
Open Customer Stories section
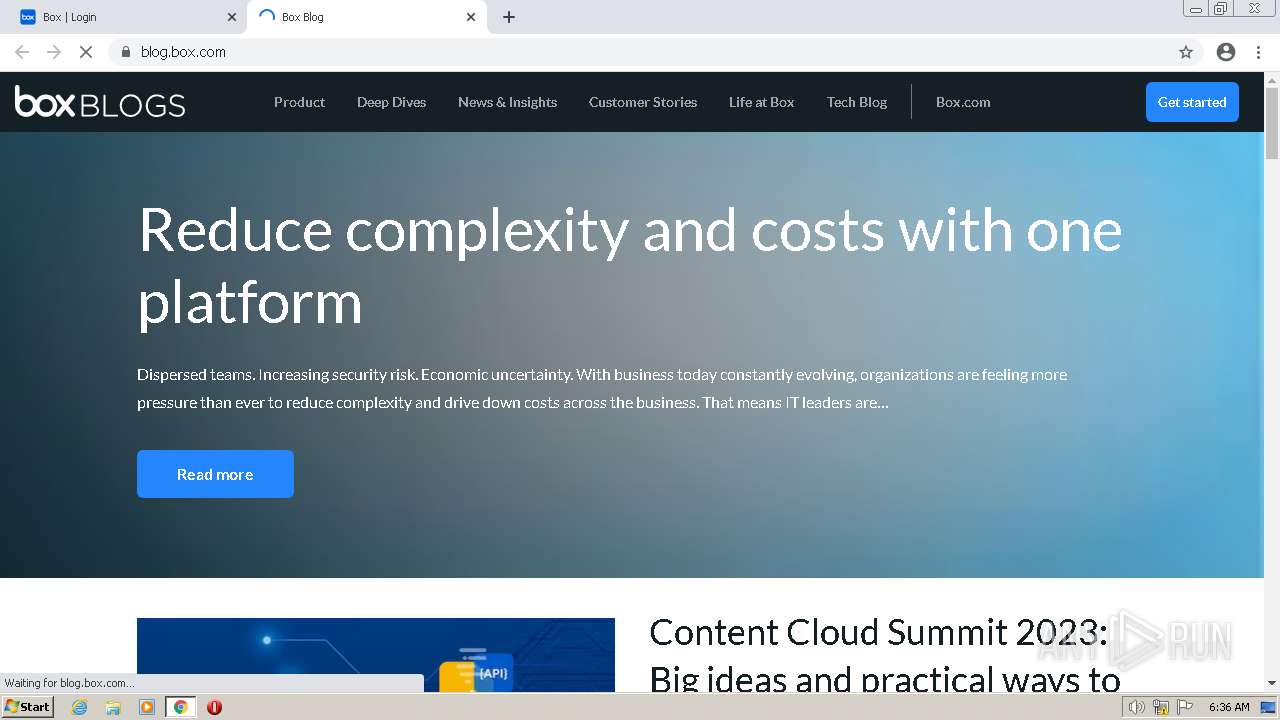pyautogui.click(x=643, y=102)
